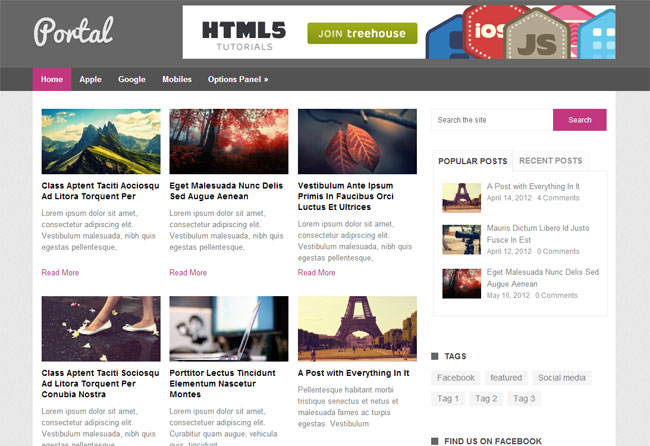Viewport: 650px width, 446px height.
Task: Click the HTML5 Tutorials banner text
Action: (244, 36)
